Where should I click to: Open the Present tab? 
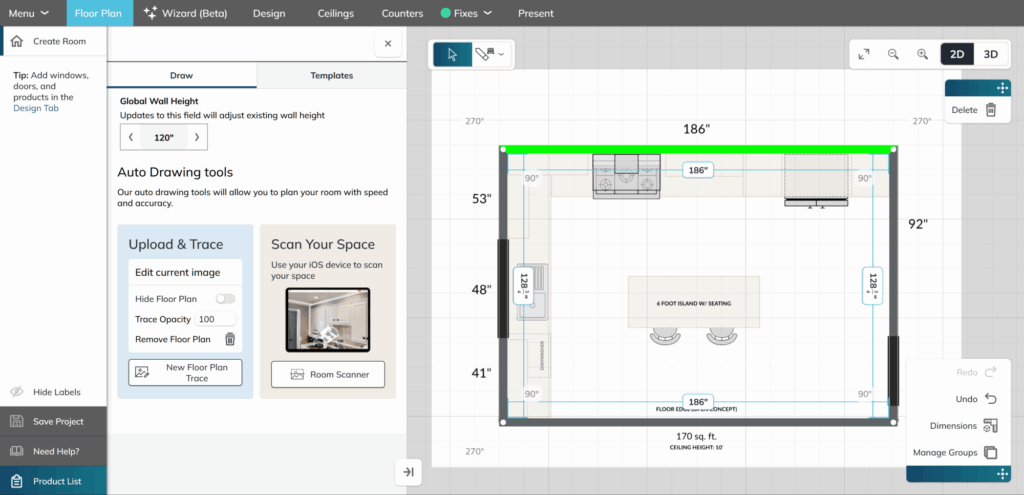[536, 13]
